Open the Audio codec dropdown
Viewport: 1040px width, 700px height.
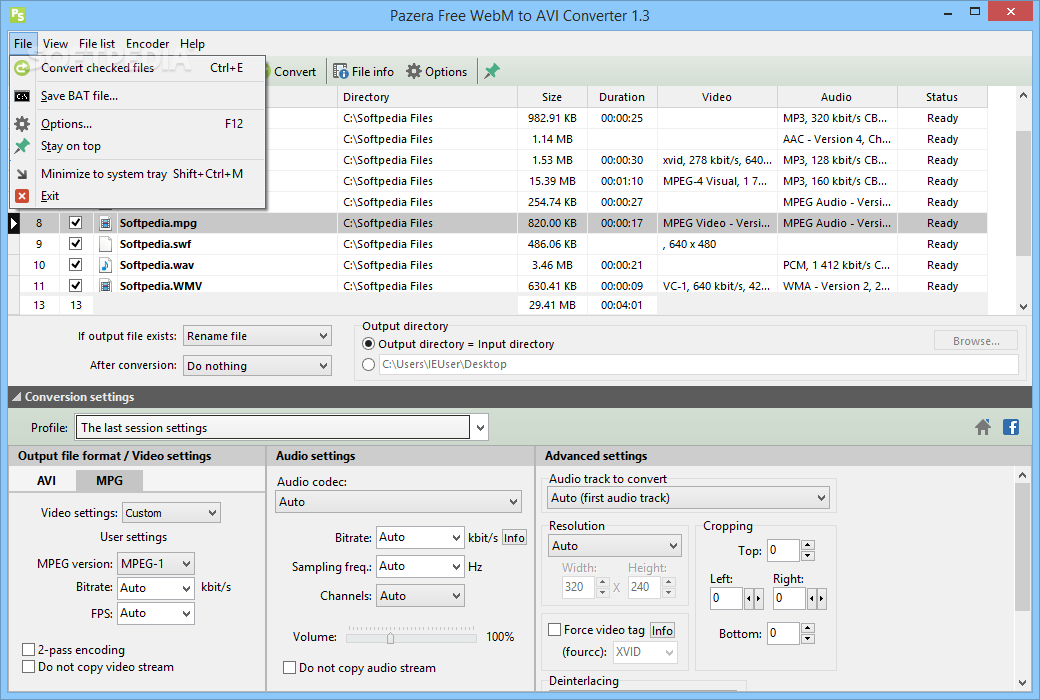(399, 502)
